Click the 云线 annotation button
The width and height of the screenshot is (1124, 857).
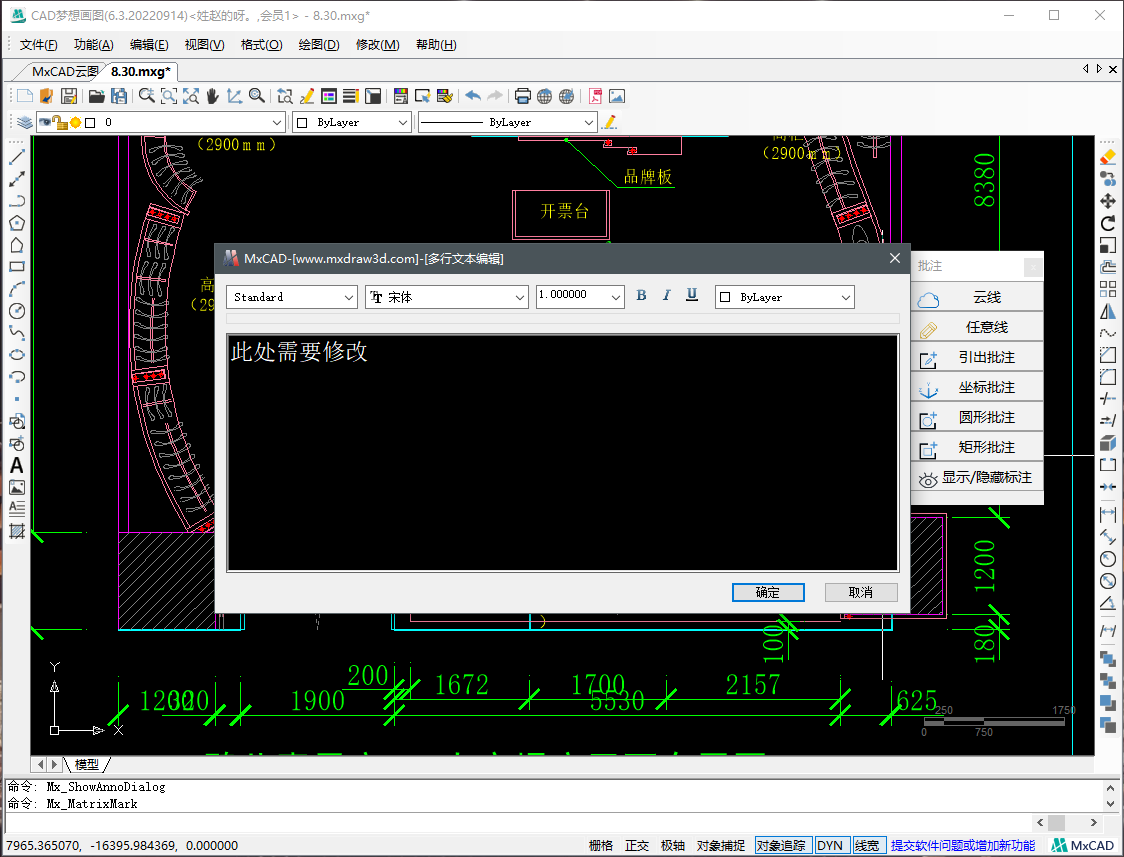click(978, 297)
